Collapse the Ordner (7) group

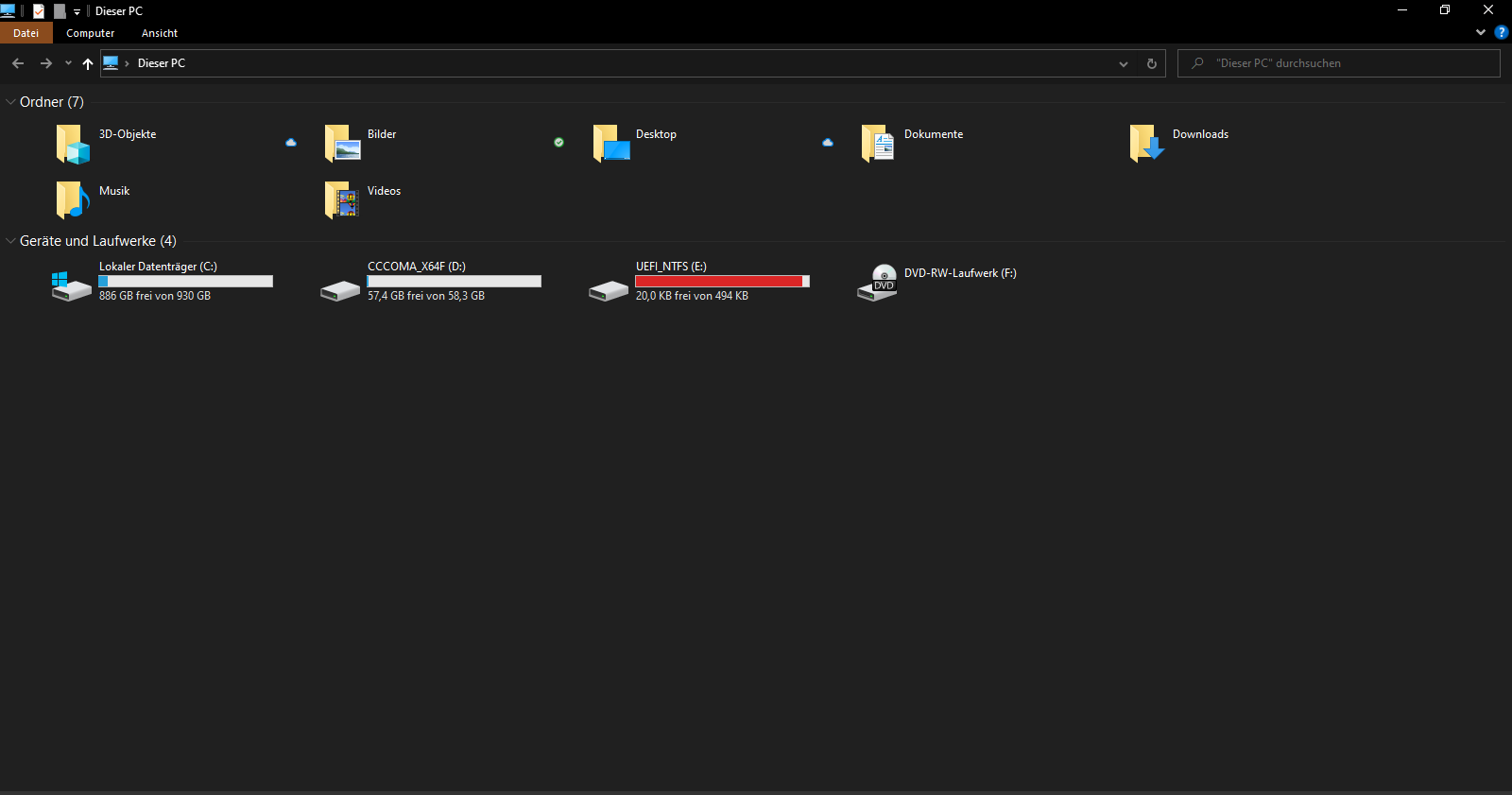[x=10, y=102]
